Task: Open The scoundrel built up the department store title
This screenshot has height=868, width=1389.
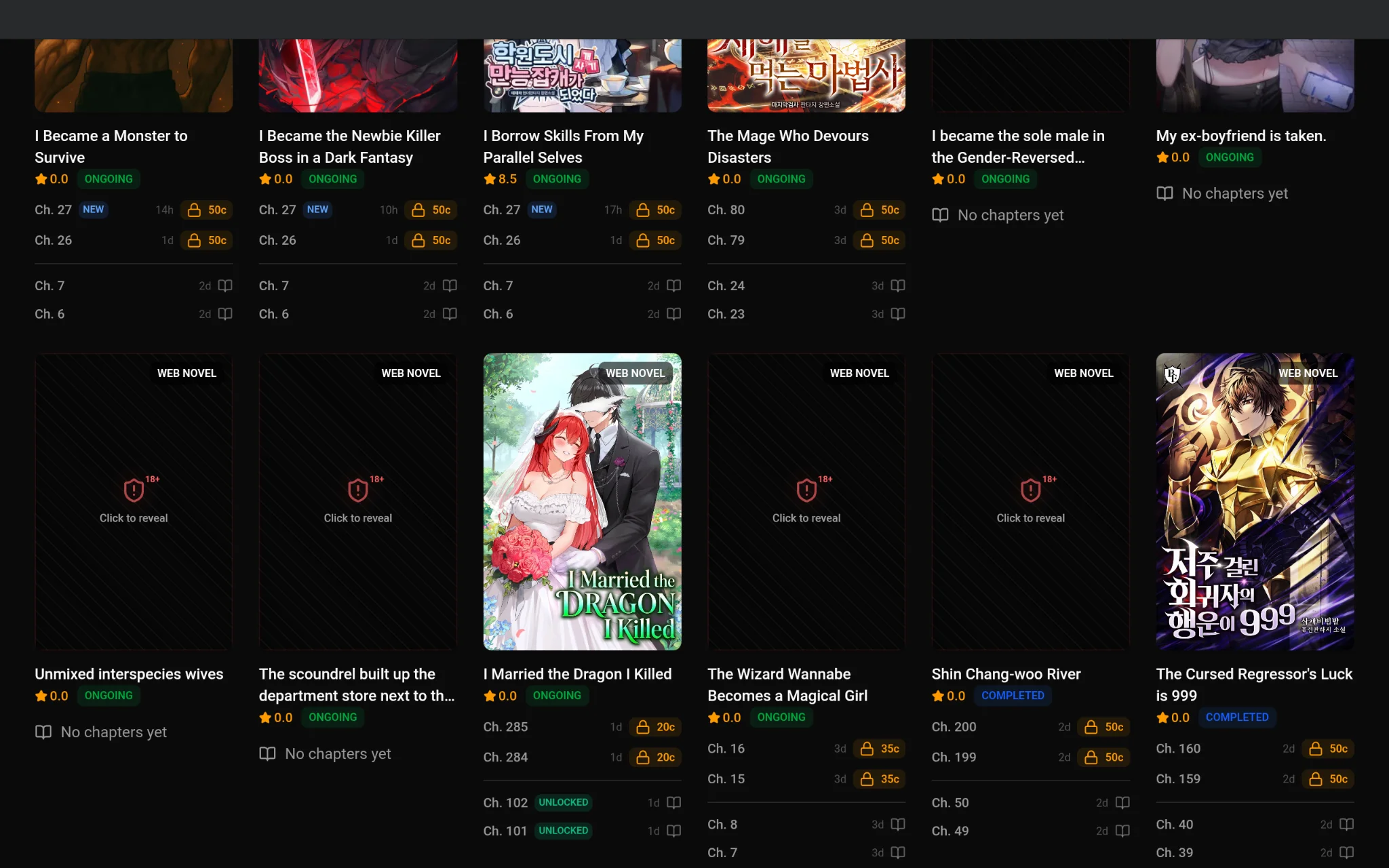Action: [357, 685]
